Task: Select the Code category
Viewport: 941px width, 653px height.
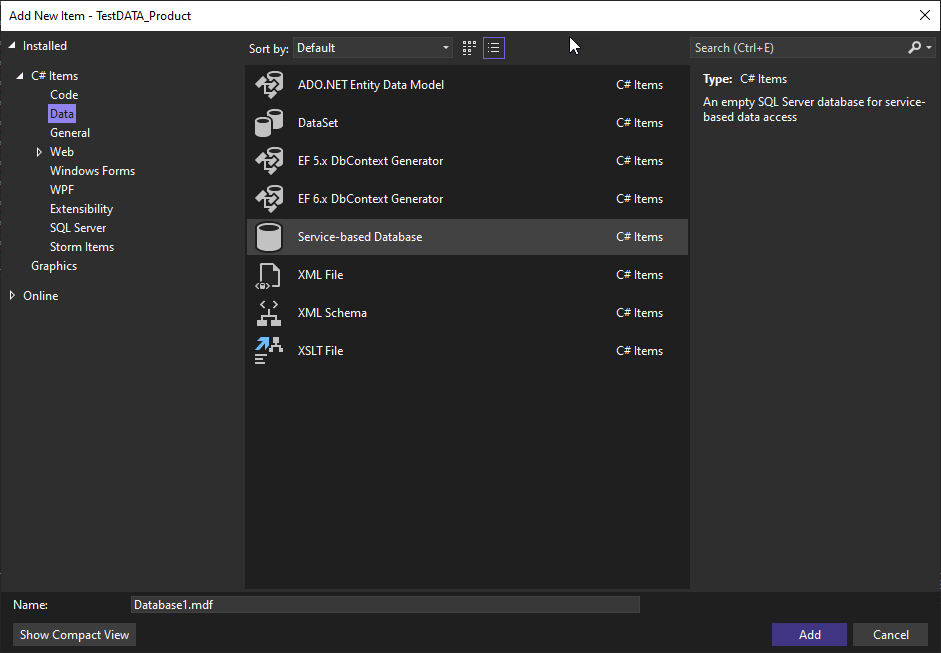Action: [64, 95]
